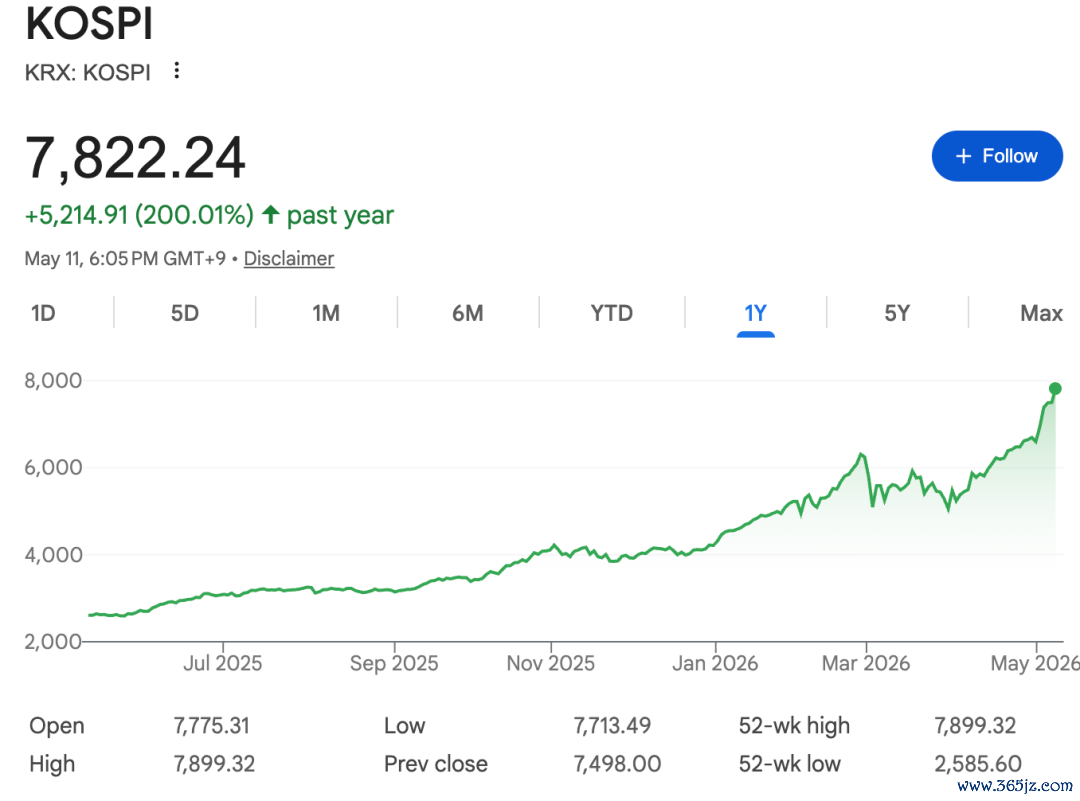Open the Disclaimer link
The width and height of the screenshot is (1080, 801).
click(289, 258)
